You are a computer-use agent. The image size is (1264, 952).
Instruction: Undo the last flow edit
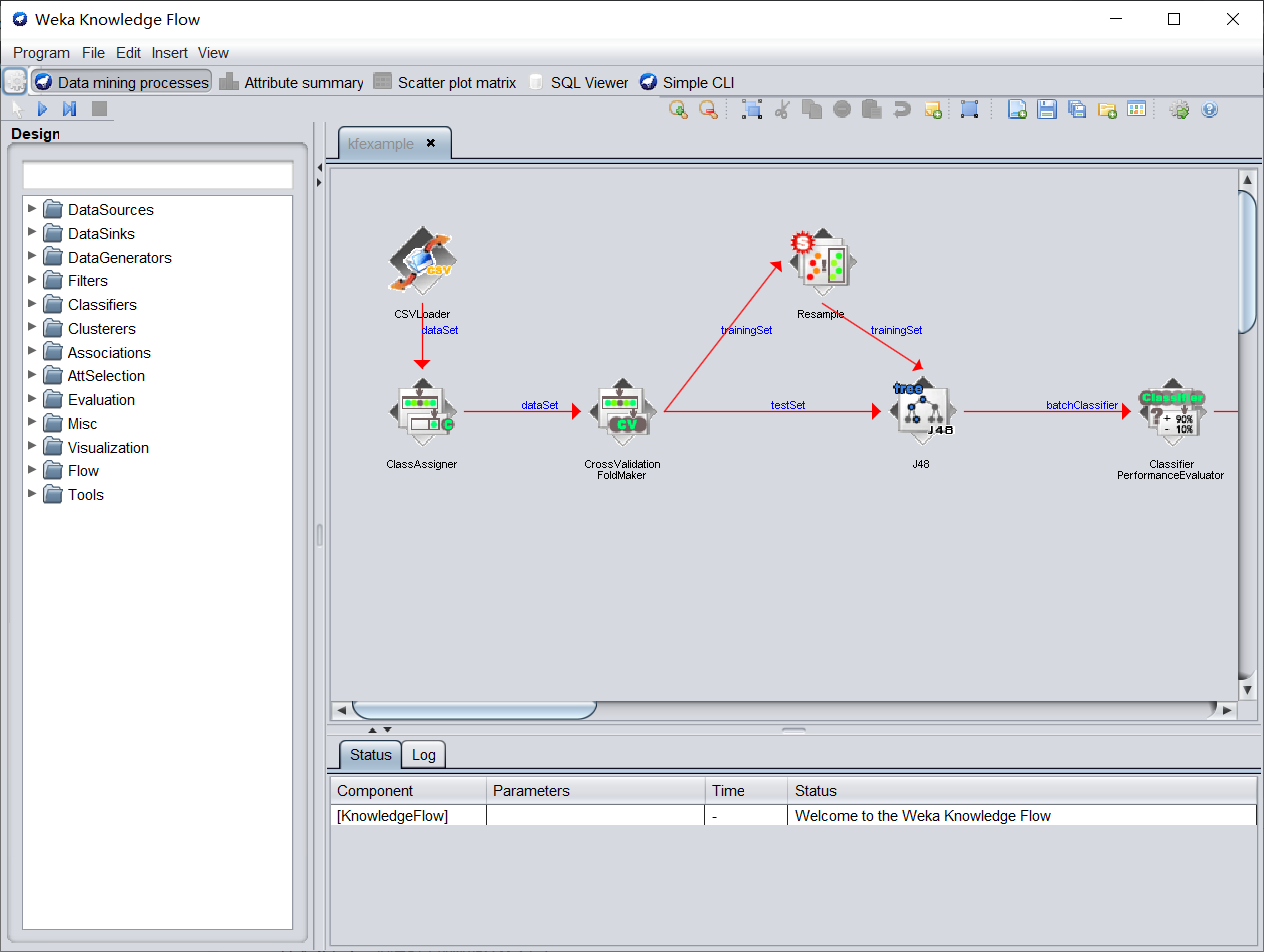(x=902, y=109)
